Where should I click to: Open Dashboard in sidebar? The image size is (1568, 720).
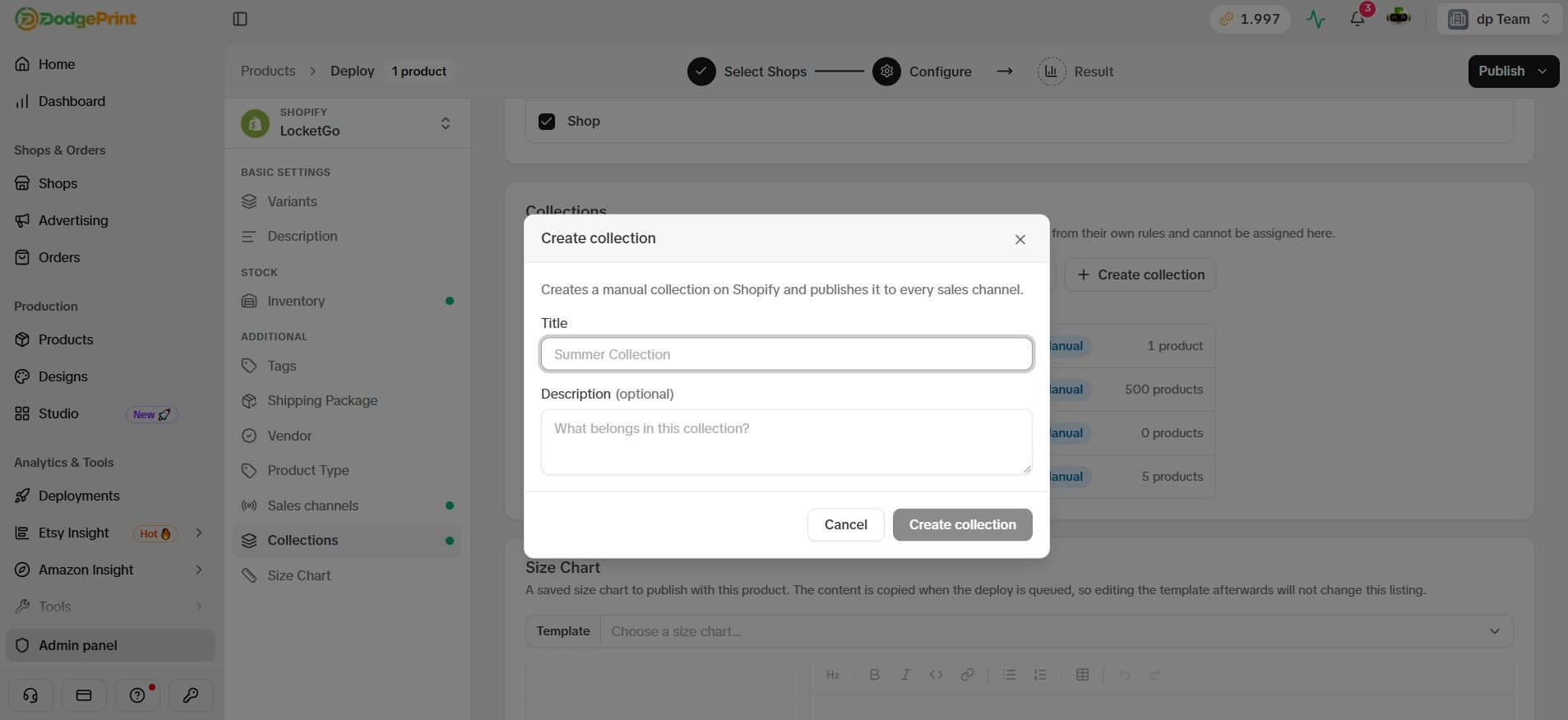(x=72, y=101)
